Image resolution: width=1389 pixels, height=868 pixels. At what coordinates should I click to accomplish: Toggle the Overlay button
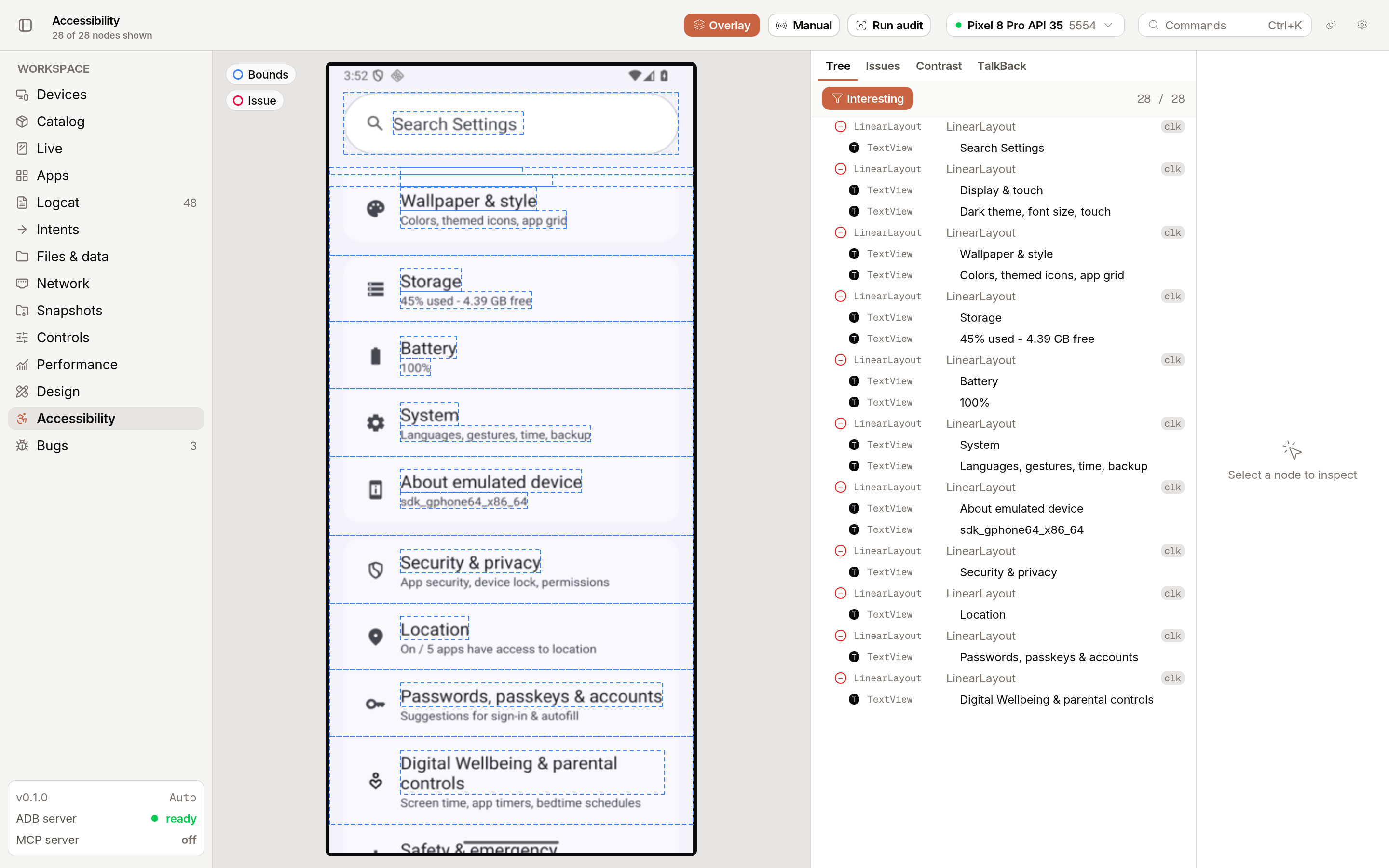tap(722, 25)
